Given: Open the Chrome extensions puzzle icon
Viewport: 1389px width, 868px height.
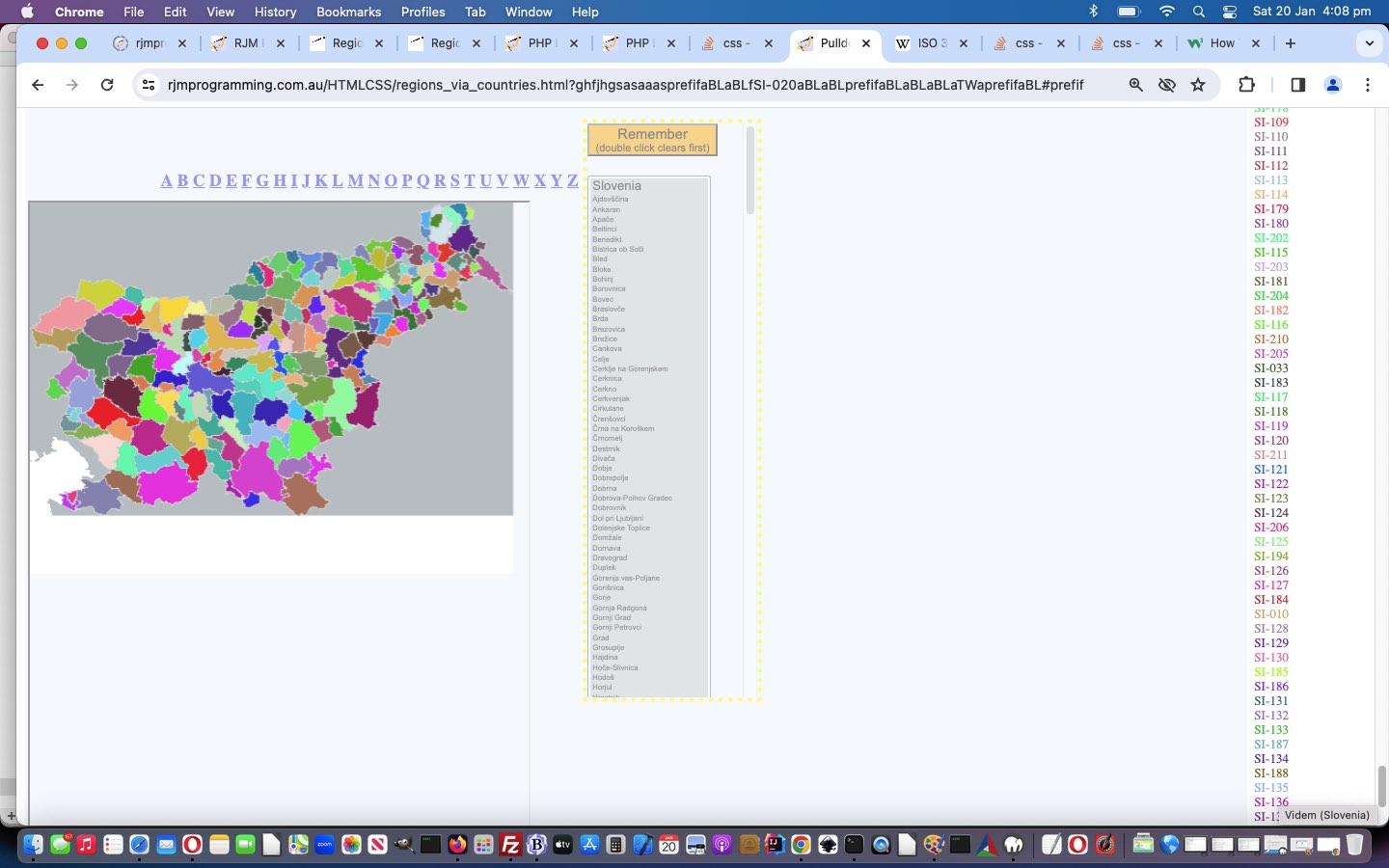Looking at the screenshot, I should 1246,85.
